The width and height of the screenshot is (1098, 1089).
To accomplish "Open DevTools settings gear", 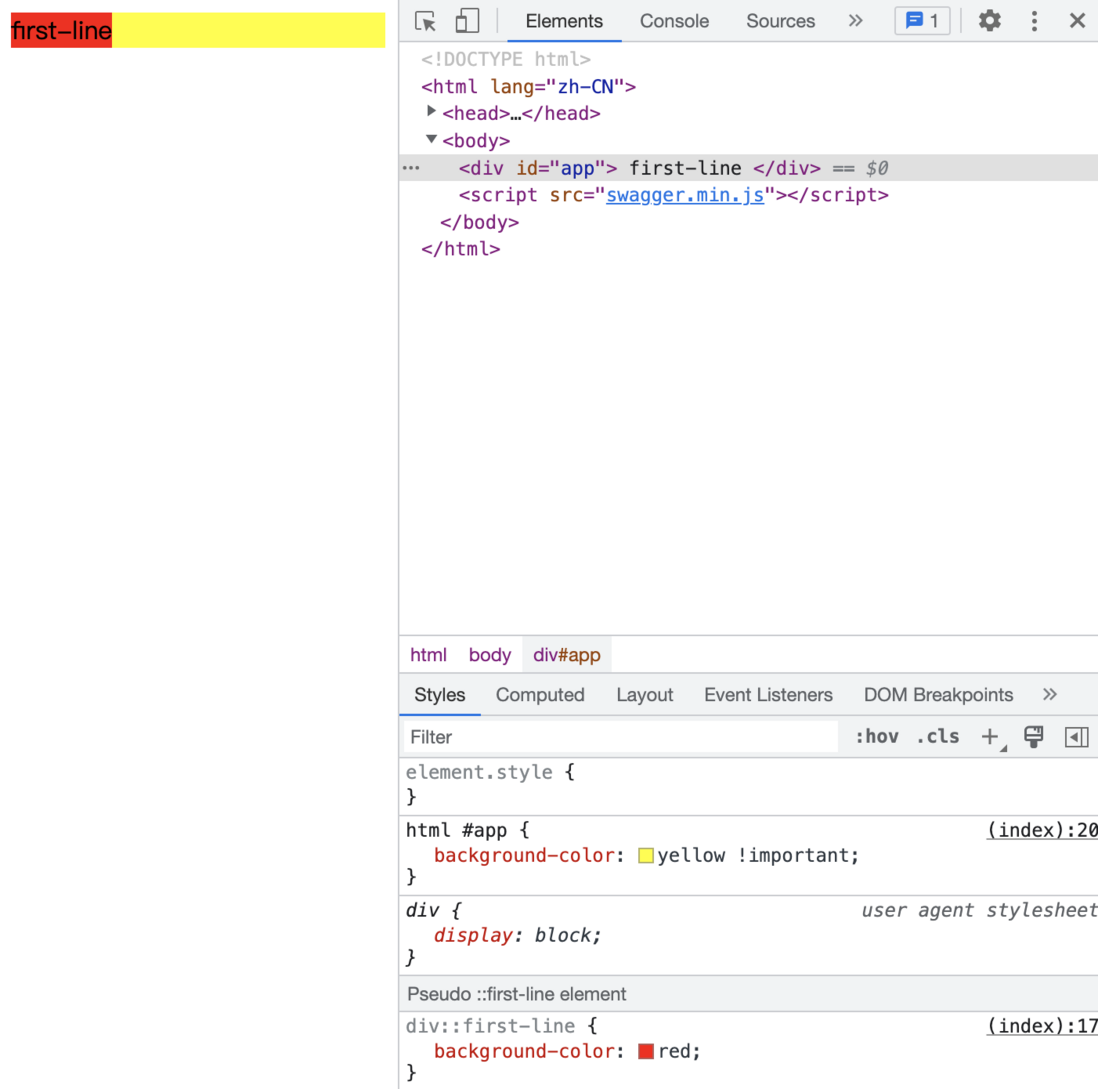I will (989, 21).
